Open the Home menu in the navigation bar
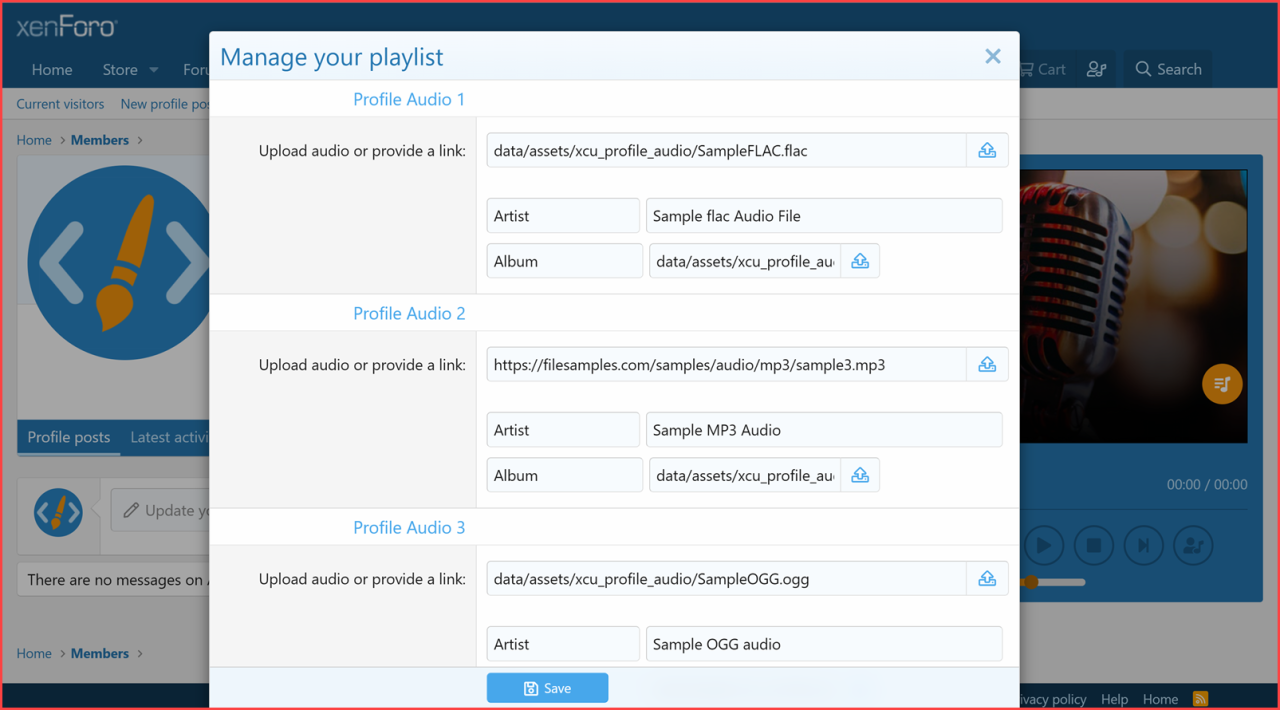The height and width of the screenshot is (710, 1280). coord(51,69)
